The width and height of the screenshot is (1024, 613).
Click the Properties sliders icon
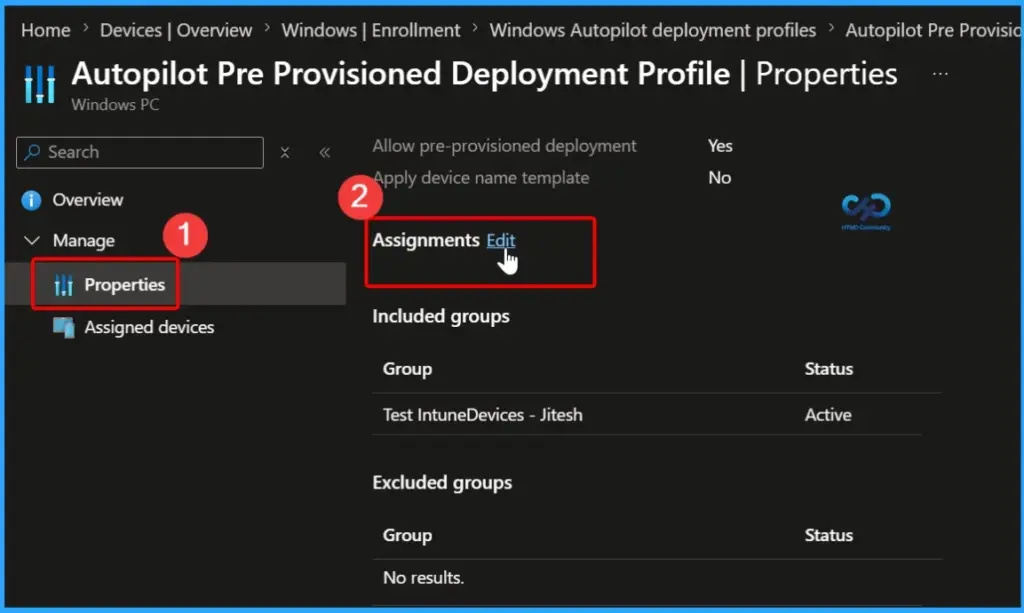[x=63, y=285]
